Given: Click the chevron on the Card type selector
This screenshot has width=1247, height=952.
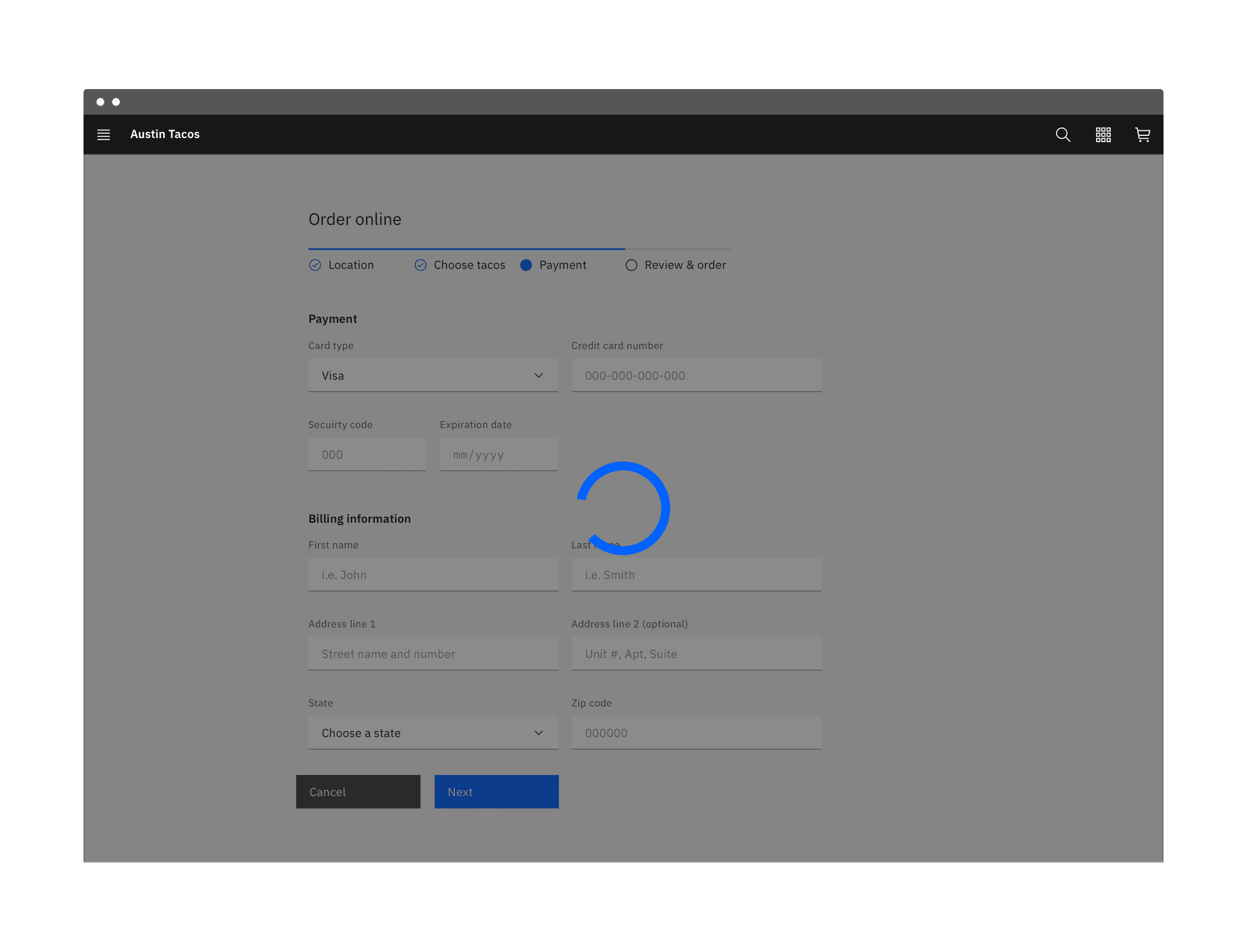Looking at the screenshot, I should [x=538, y=375].
